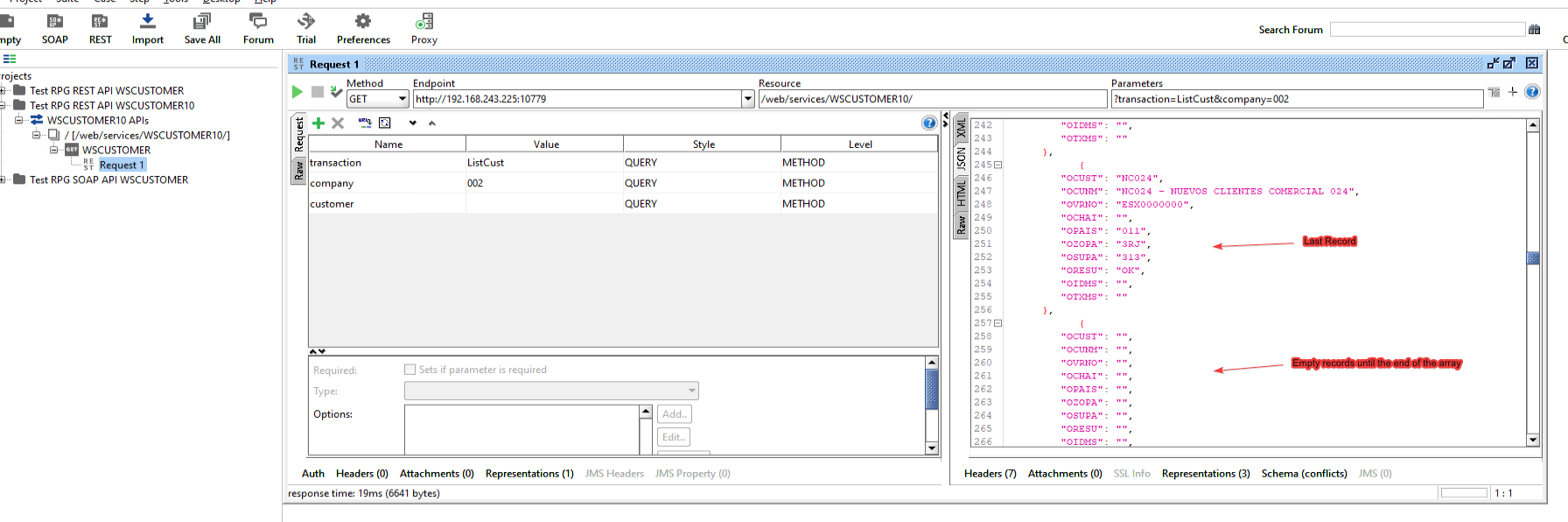Expand Test RPG SOAP API WSCUSTOMER project
The image size is (1568, 522).
3,180
